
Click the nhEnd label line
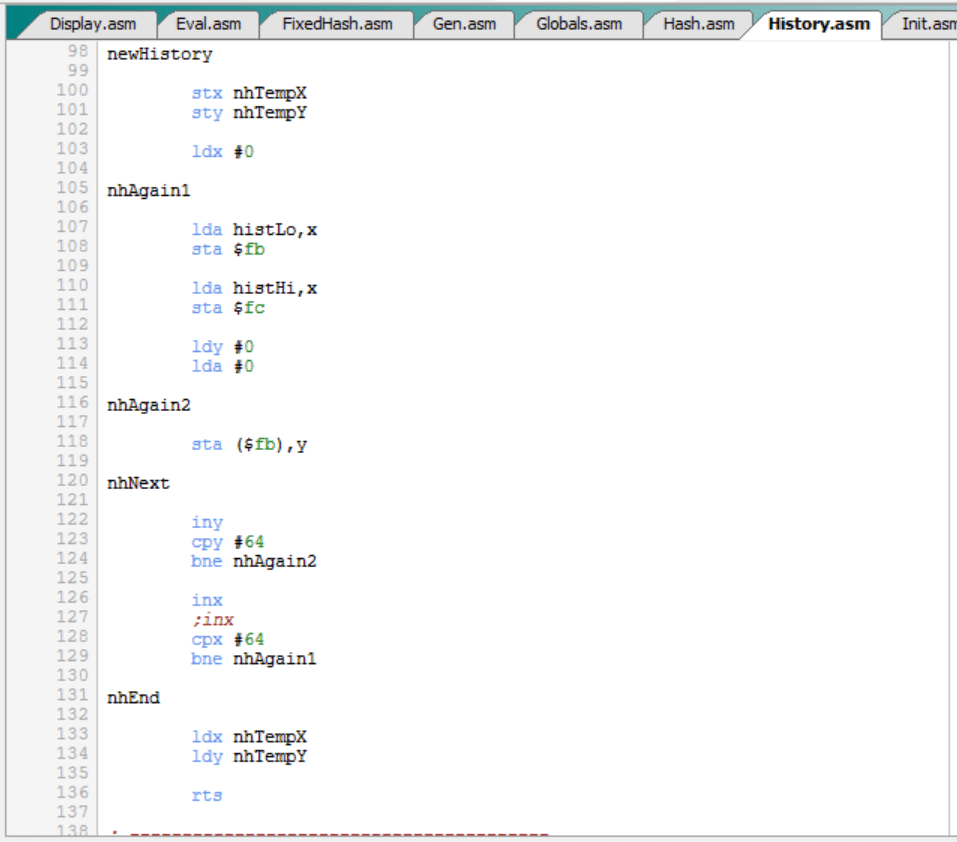tap(133, 698)
